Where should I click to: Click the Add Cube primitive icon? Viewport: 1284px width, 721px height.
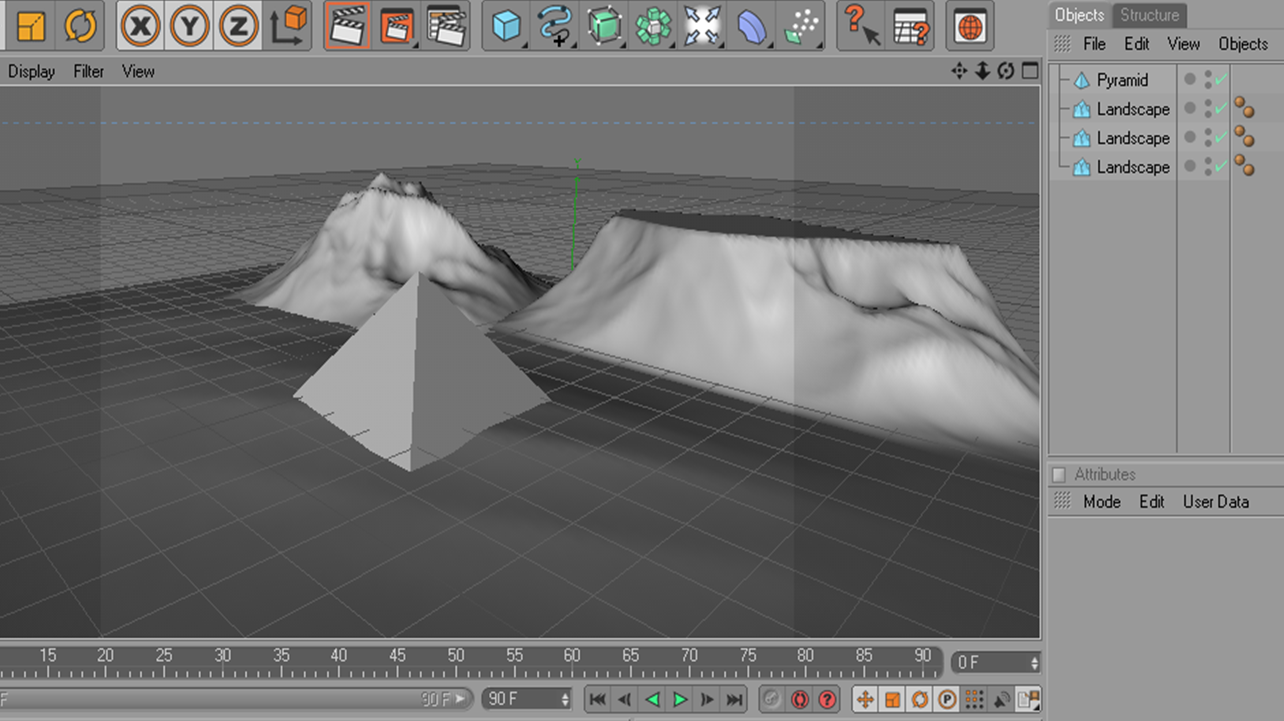coord(507,26)
